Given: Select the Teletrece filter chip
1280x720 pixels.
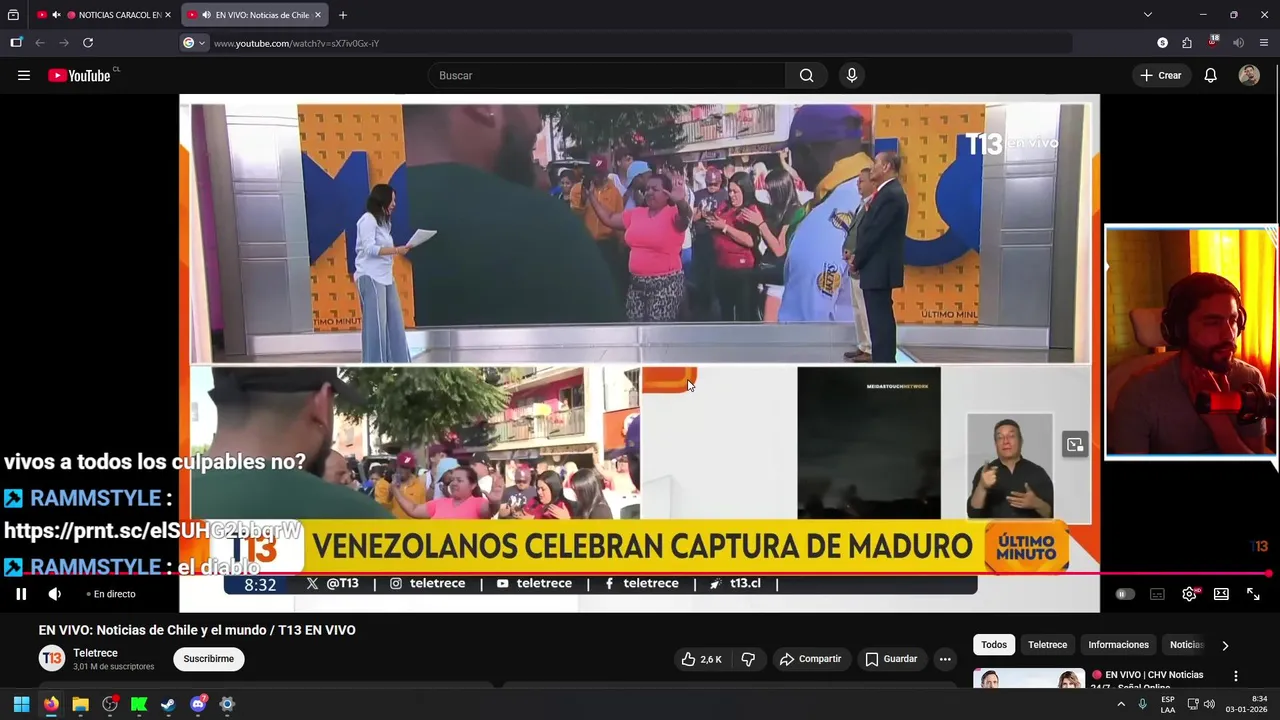Looking at the screenshot, I should click(1048, 645).
